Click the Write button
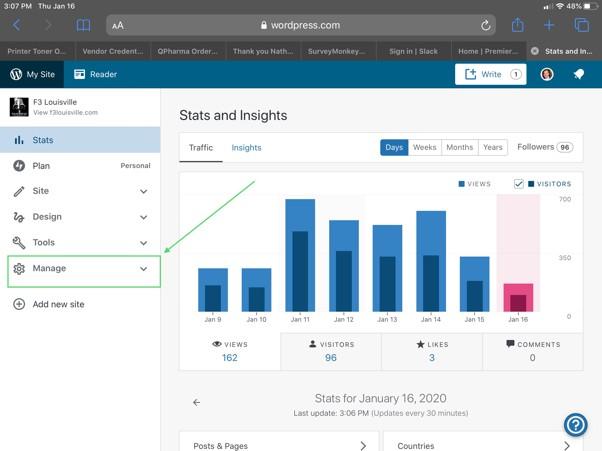Image resolution: width=602 pixels, height=451 pixels. [490, 74]
